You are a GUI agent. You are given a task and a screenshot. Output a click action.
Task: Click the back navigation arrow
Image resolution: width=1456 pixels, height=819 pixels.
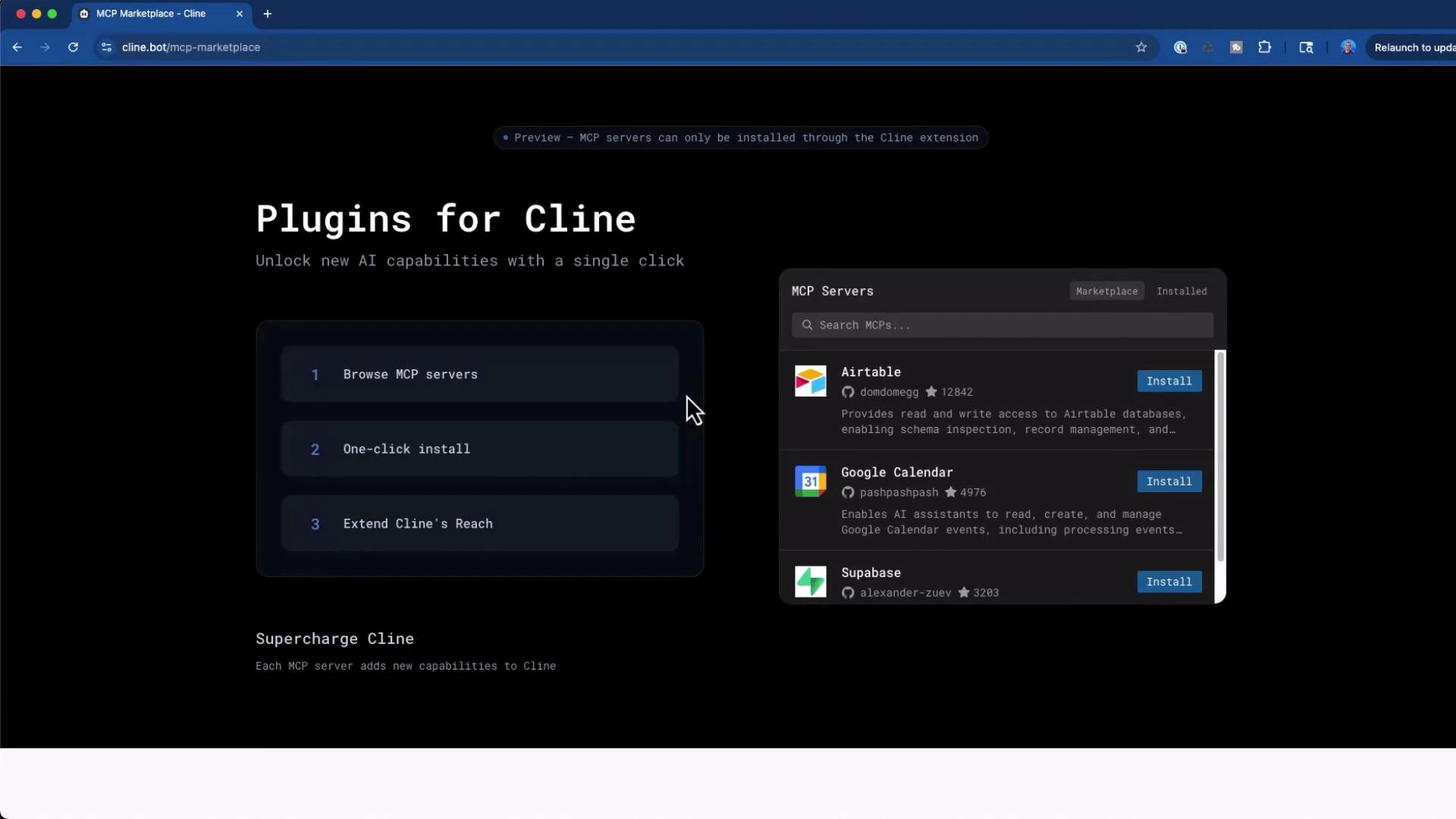point(17,47)
